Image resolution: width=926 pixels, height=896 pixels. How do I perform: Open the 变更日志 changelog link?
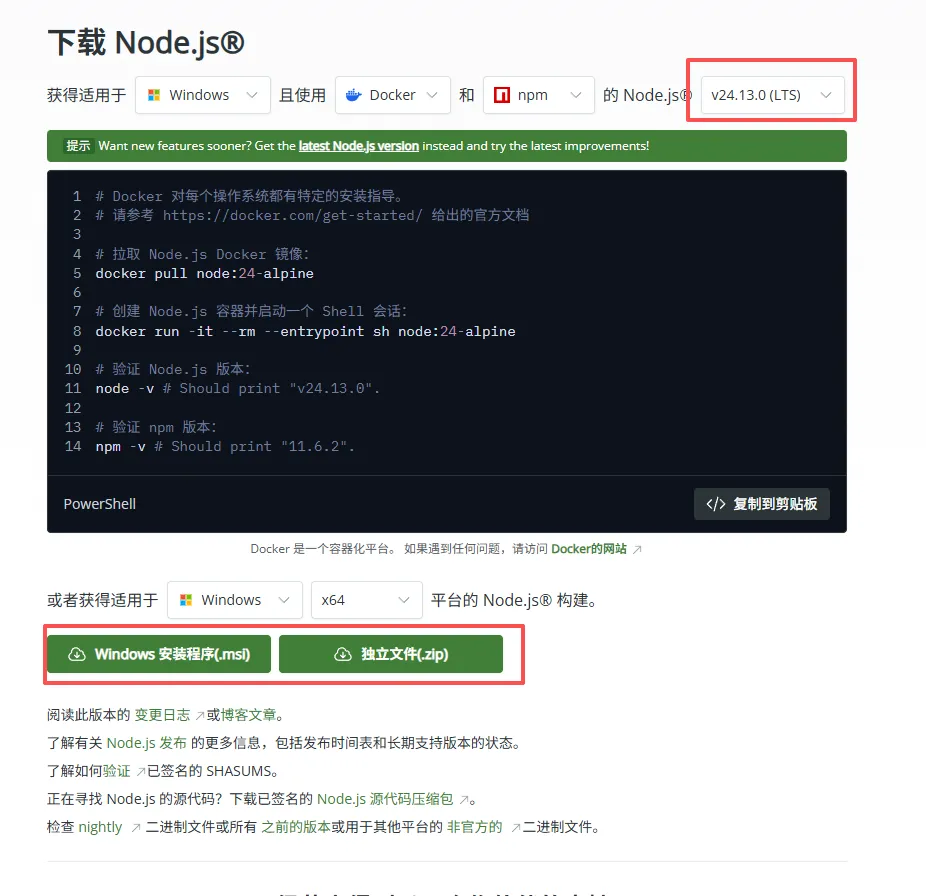tap(162, 715)
